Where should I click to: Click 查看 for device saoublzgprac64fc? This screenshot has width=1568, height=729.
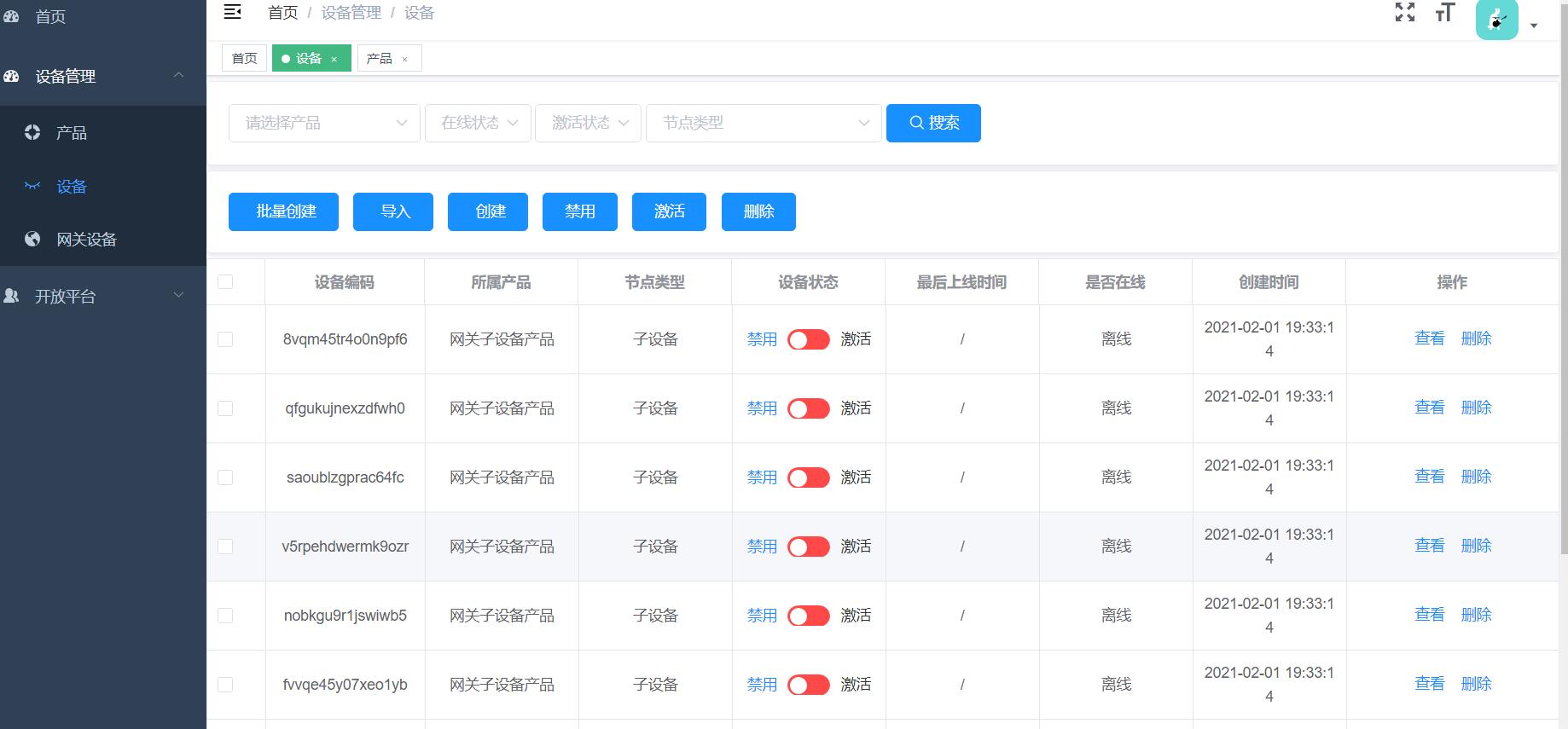click(1429, 477)
